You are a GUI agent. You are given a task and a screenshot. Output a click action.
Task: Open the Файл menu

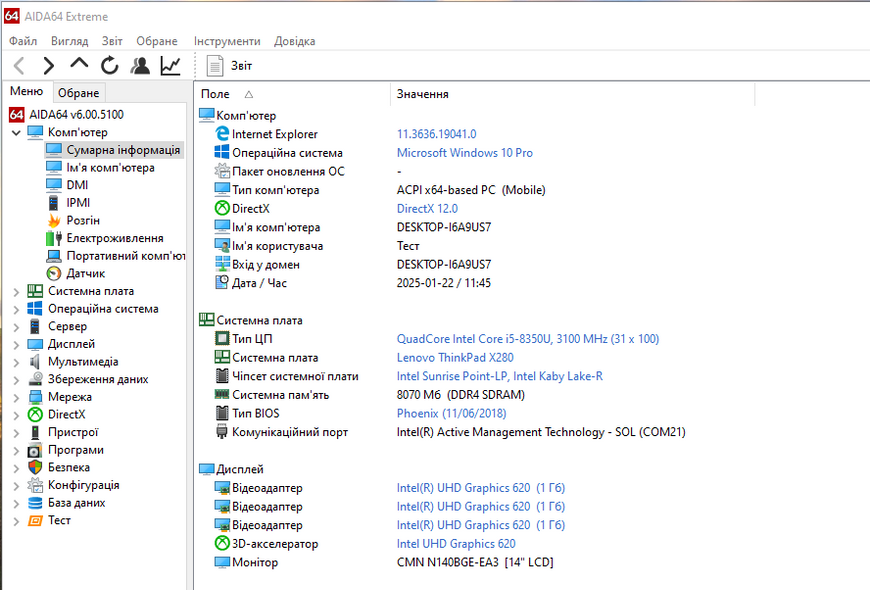point(23,41)
